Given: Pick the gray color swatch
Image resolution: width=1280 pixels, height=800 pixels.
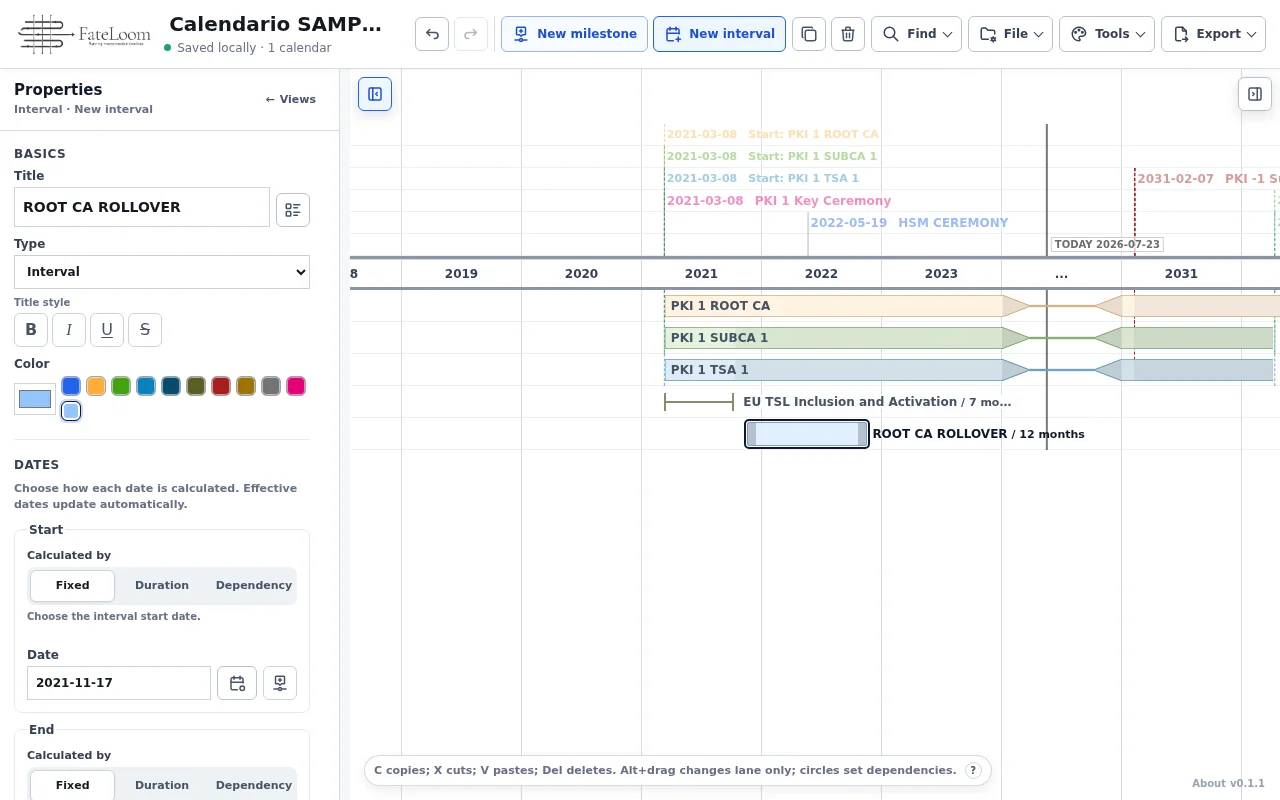Looking at the screenshot, I should click(271, 386).
